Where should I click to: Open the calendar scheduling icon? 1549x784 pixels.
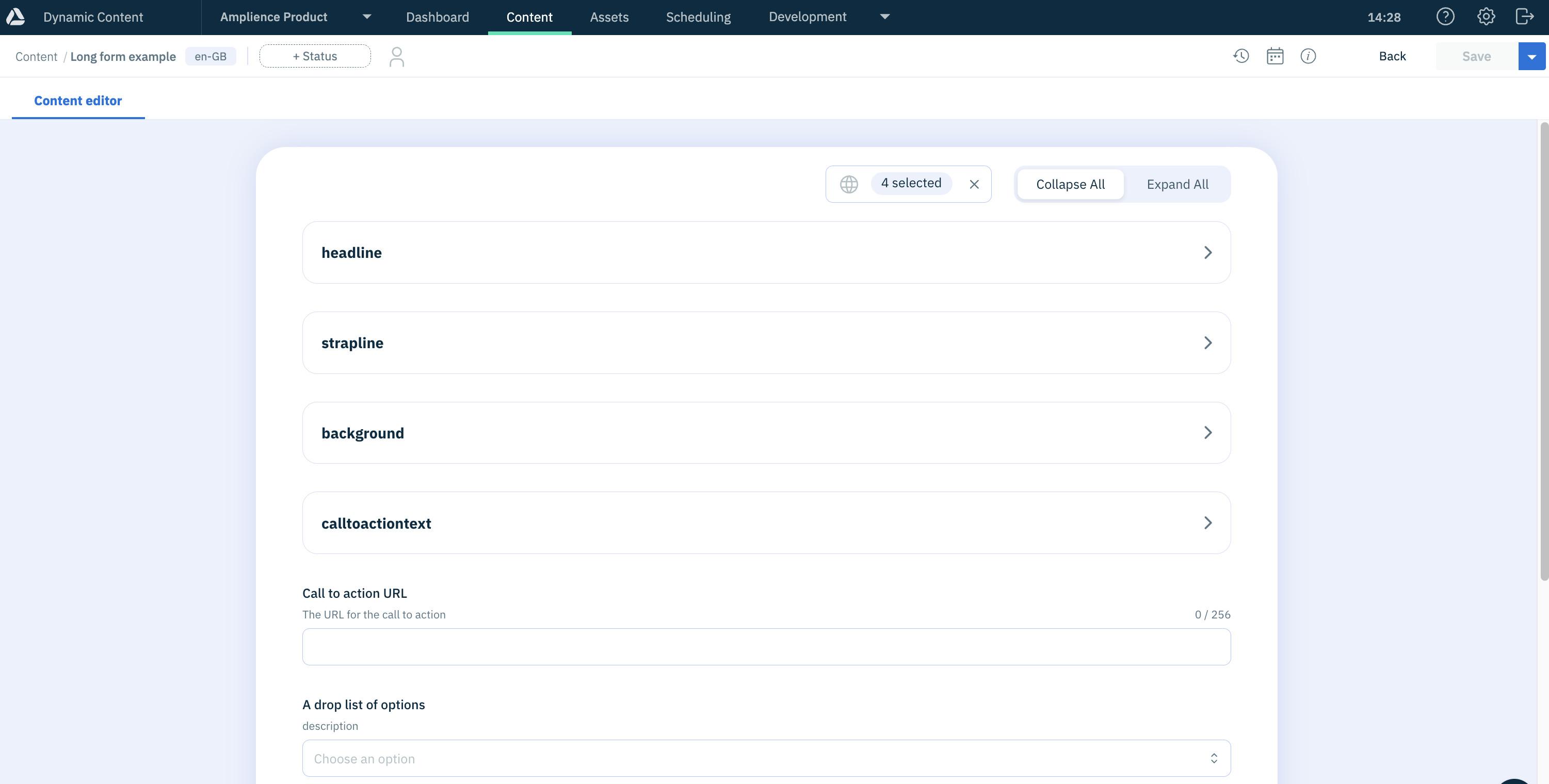(x=1275, y=56)
